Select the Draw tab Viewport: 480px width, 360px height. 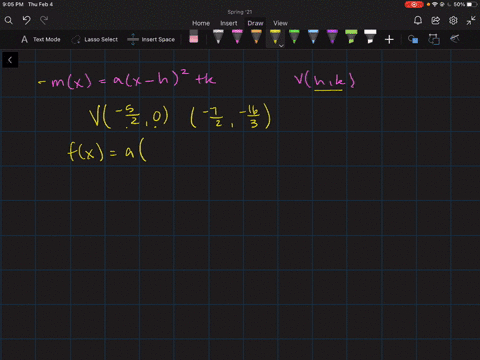pyautogui.click(x=255, y=23)
